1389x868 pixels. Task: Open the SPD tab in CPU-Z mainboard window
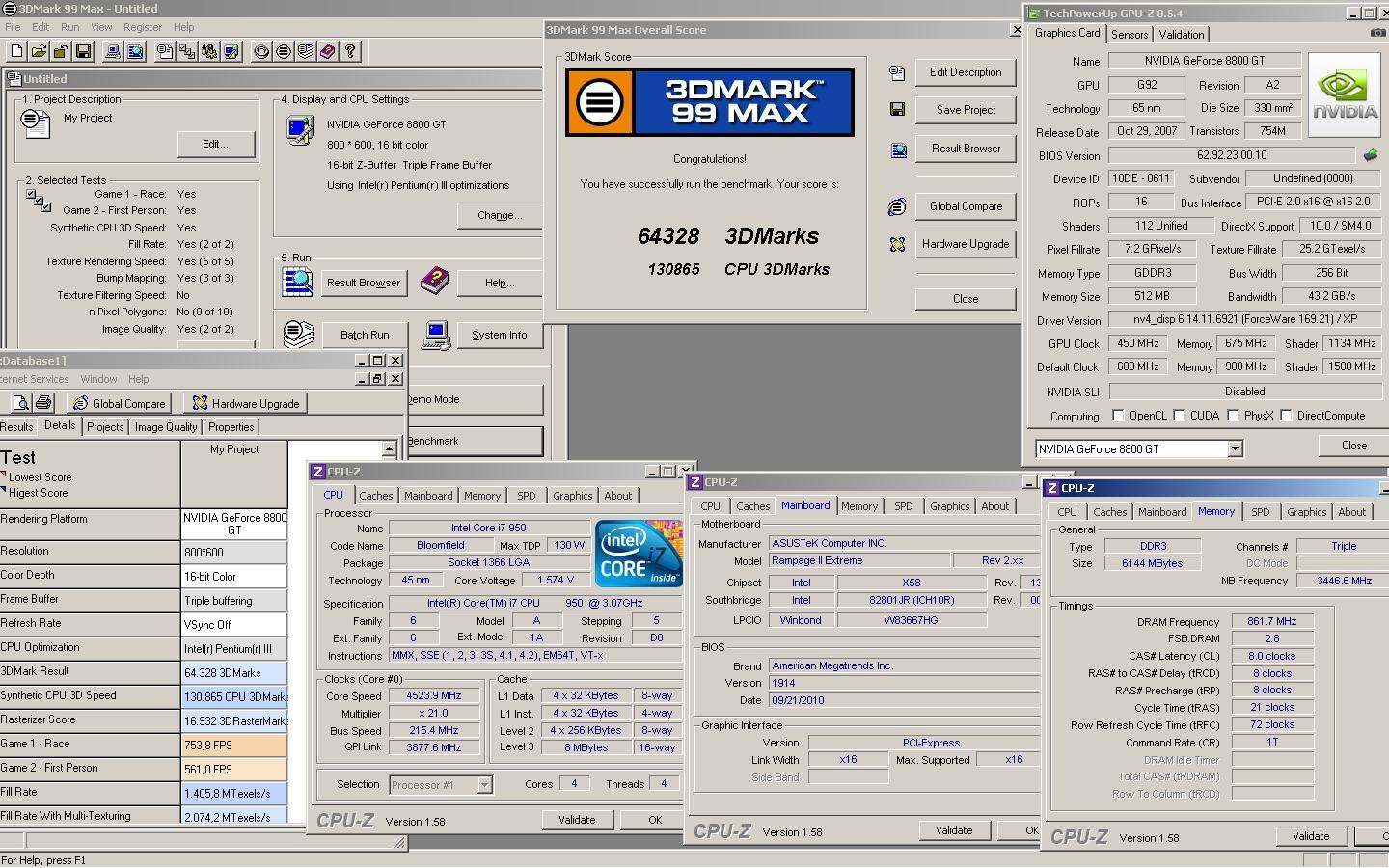(903, 506)
